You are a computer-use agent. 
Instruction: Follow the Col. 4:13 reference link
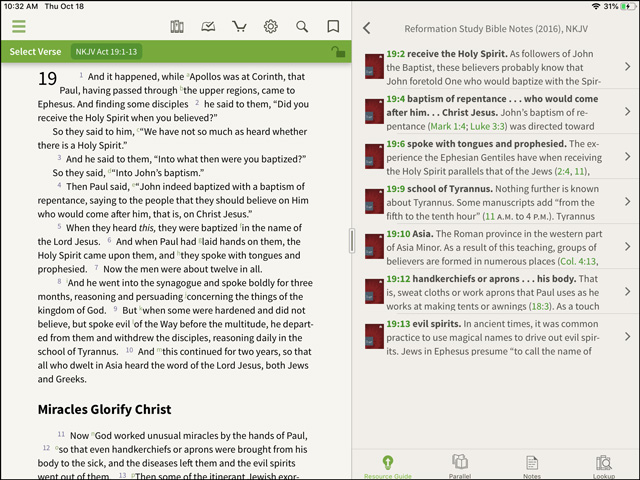pyautogui.click(x=578, y=261)
